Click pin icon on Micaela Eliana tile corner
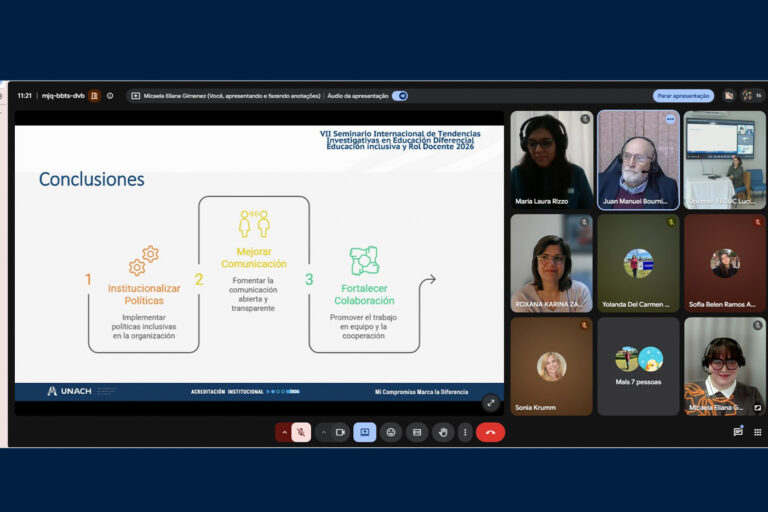Image resolution: width=768 pixels, height=512 pixels. tap(758, 408)
